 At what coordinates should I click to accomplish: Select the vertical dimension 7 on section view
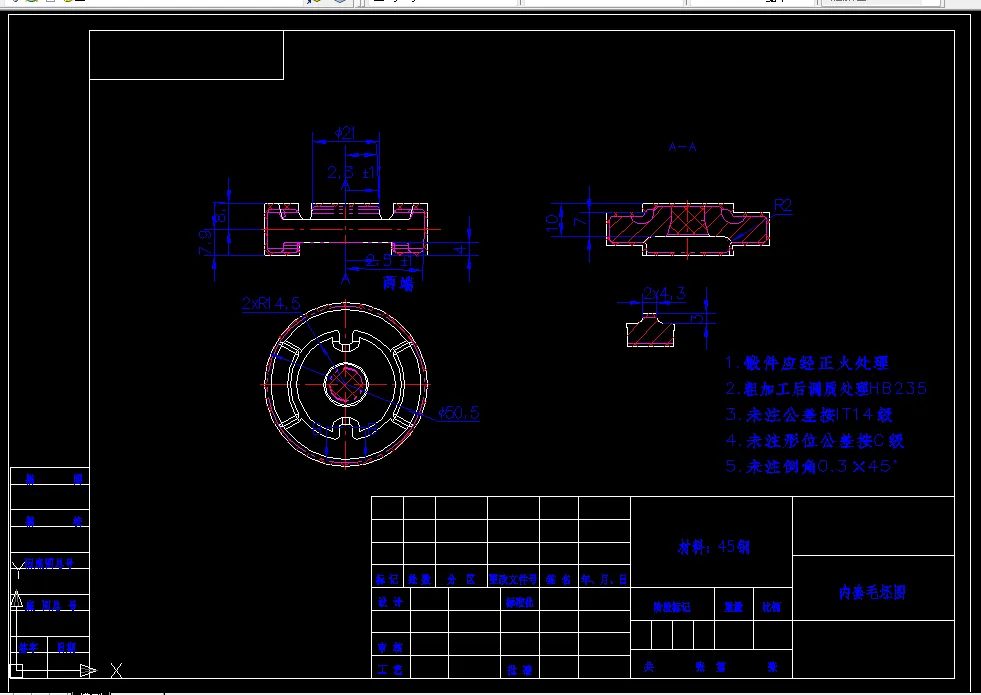pos(581,220)
